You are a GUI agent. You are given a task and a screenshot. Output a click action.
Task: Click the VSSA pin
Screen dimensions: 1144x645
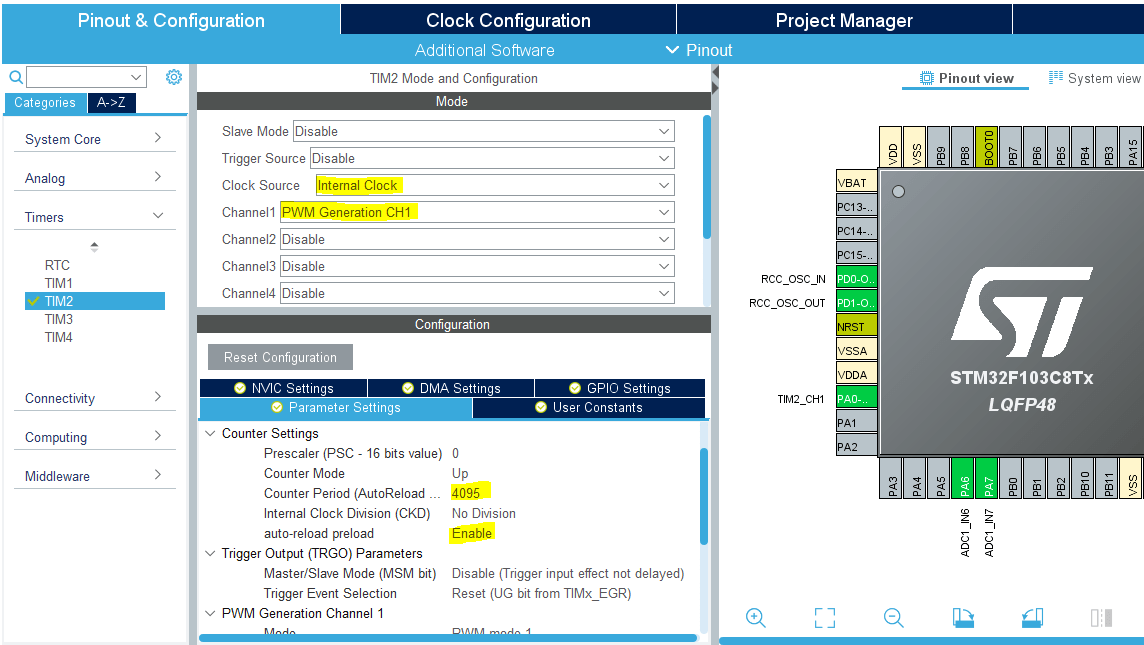tap(856, 351)
